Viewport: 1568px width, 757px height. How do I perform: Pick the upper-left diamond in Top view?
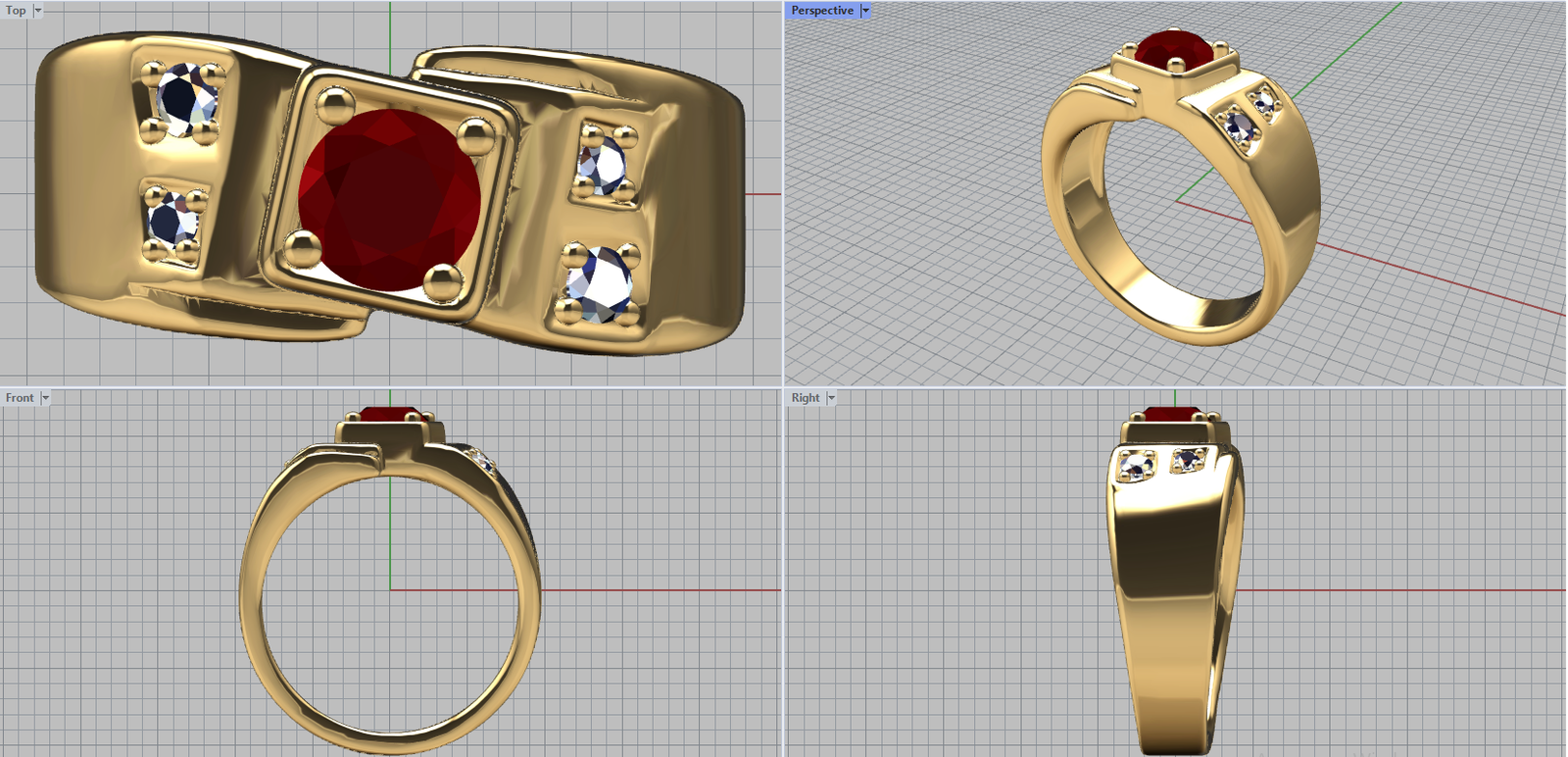coord(184,100)
